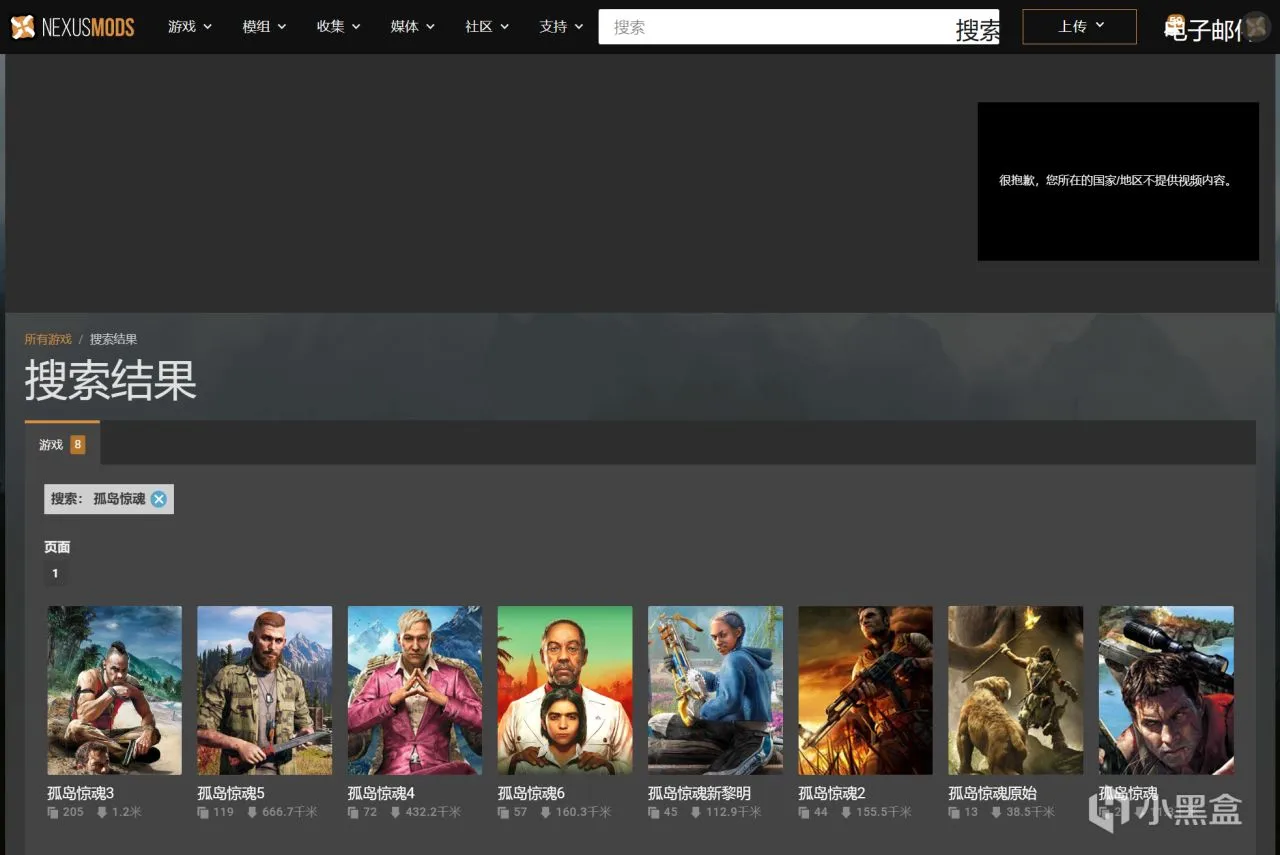Open the 收集 dropdown
The width and height of the screenshot is (1280, 855).
[338, 27]
